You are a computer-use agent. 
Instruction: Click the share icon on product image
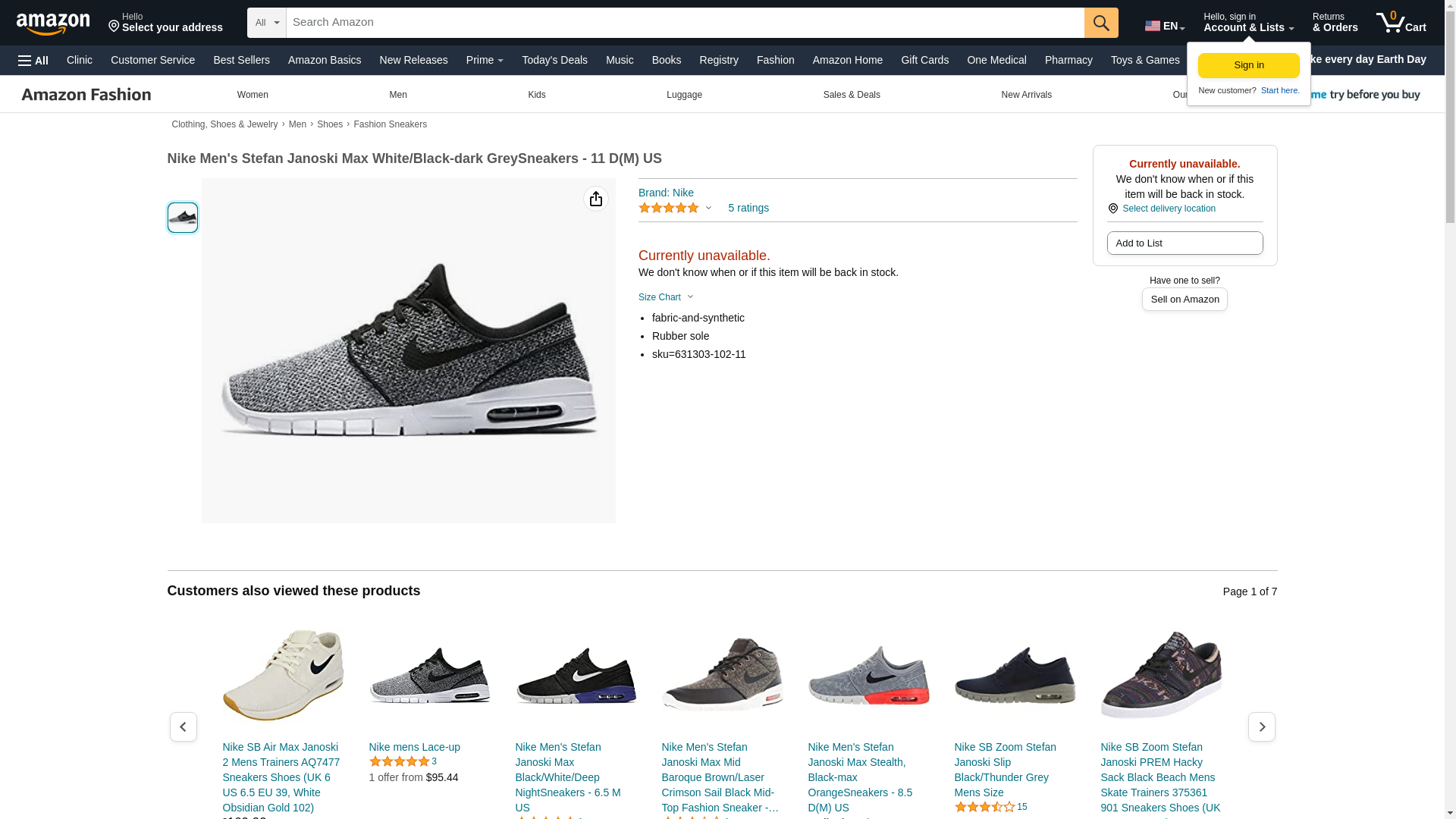(x=596, y=199)
